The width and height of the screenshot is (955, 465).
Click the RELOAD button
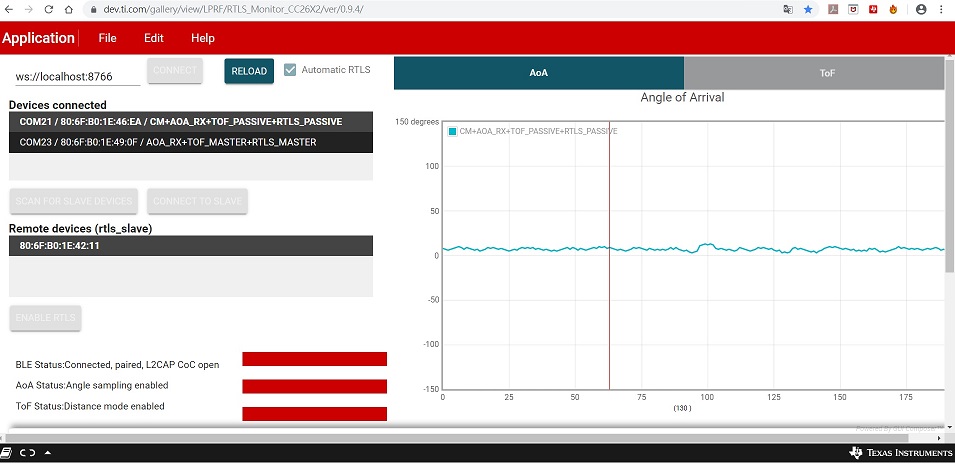[x=249, y=71]
